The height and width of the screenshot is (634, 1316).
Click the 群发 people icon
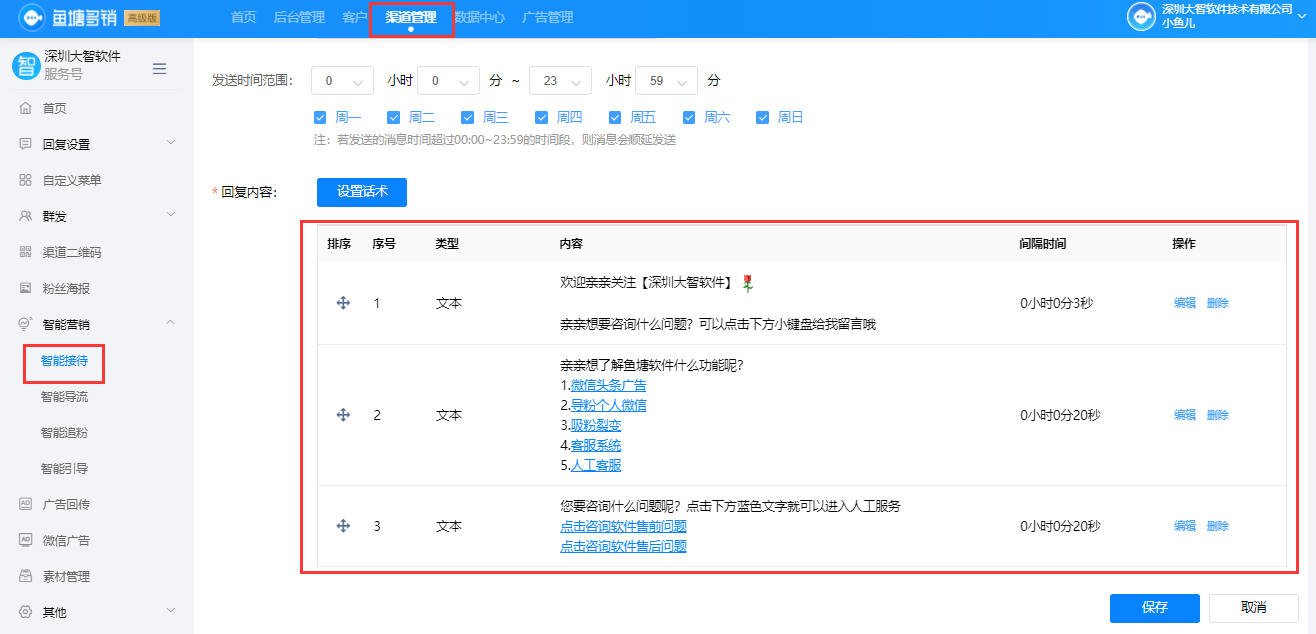[x=25, y=216]
